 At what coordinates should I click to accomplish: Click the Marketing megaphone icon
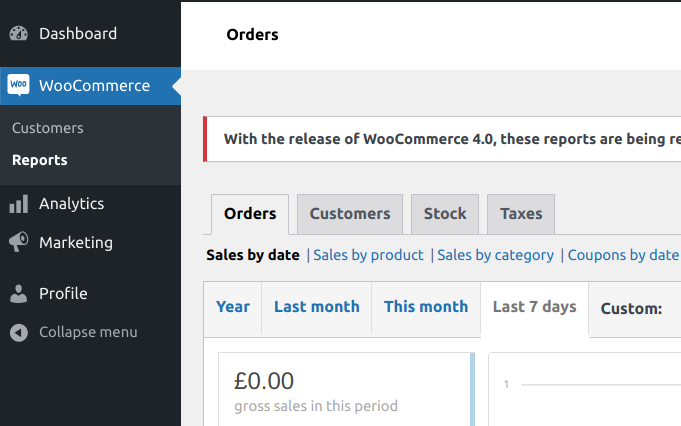pos(18,242)
